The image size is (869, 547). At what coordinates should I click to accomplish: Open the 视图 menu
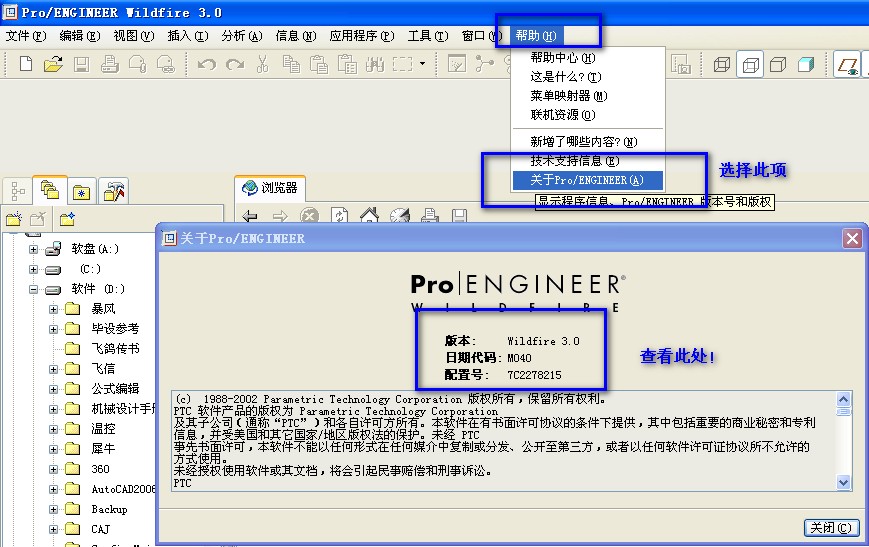(134, 36)
